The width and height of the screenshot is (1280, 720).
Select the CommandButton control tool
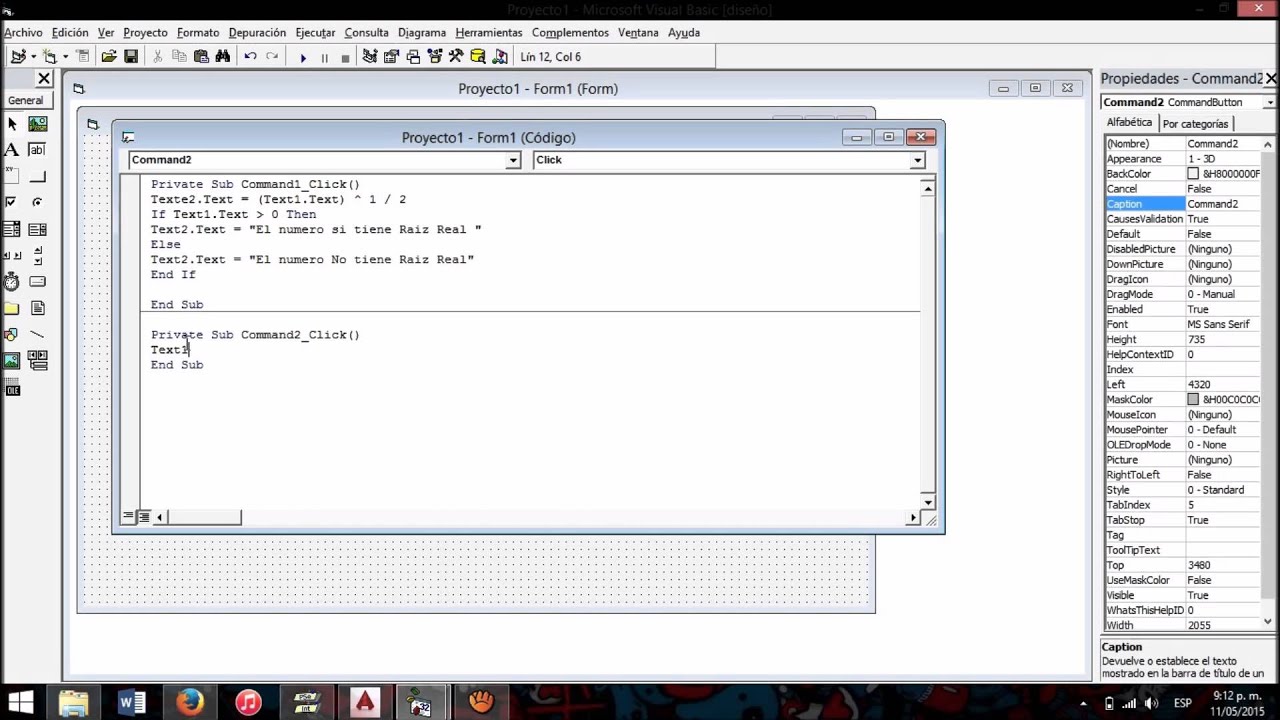coord(38,176)
